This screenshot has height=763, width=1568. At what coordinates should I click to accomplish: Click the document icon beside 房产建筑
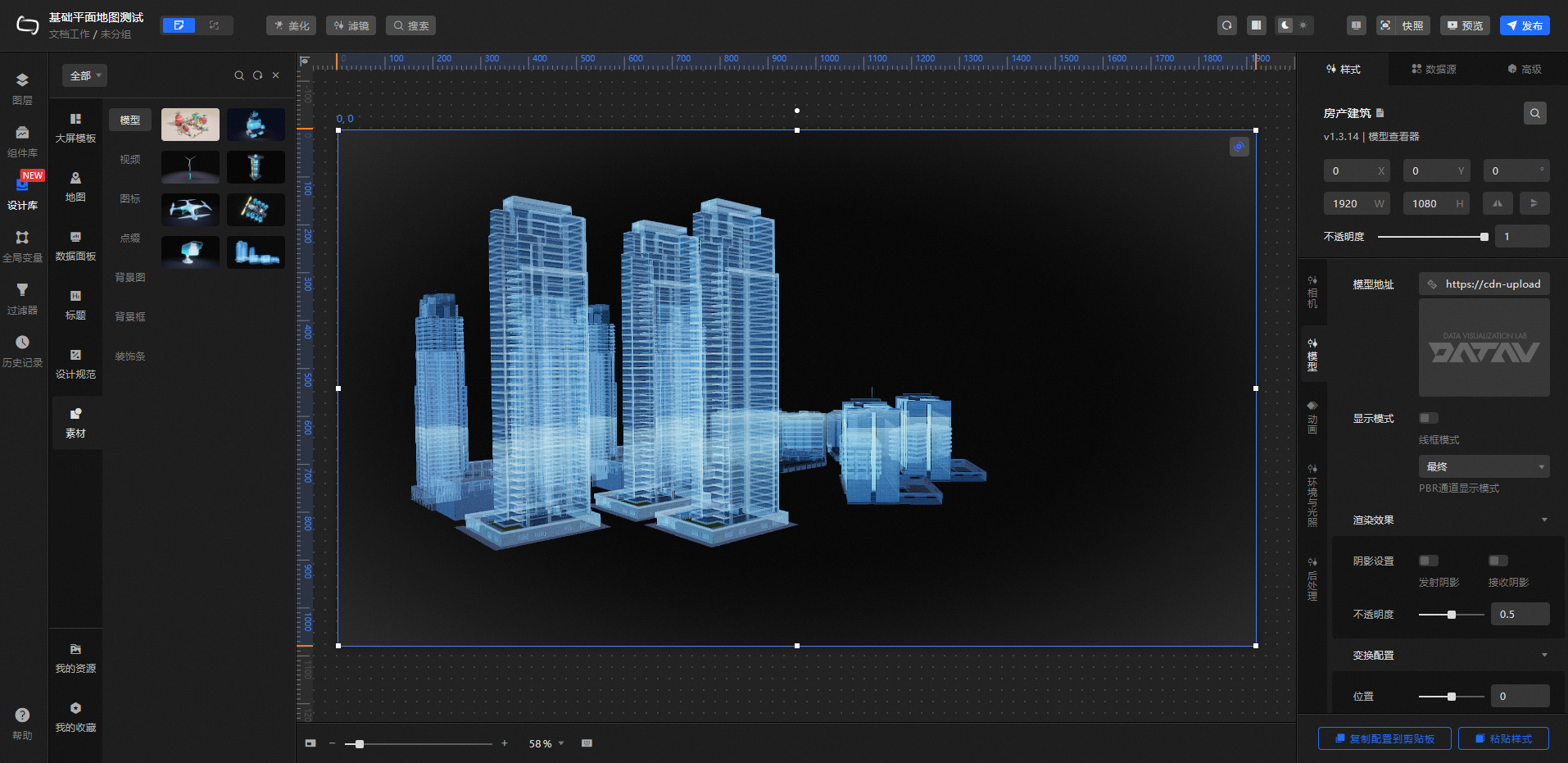pyautogui.click(x=1380, y=113)
